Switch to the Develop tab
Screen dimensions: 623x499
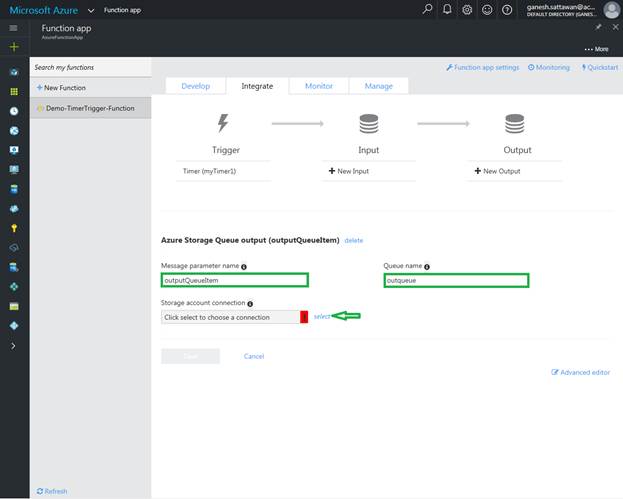[x=195, y=86]
